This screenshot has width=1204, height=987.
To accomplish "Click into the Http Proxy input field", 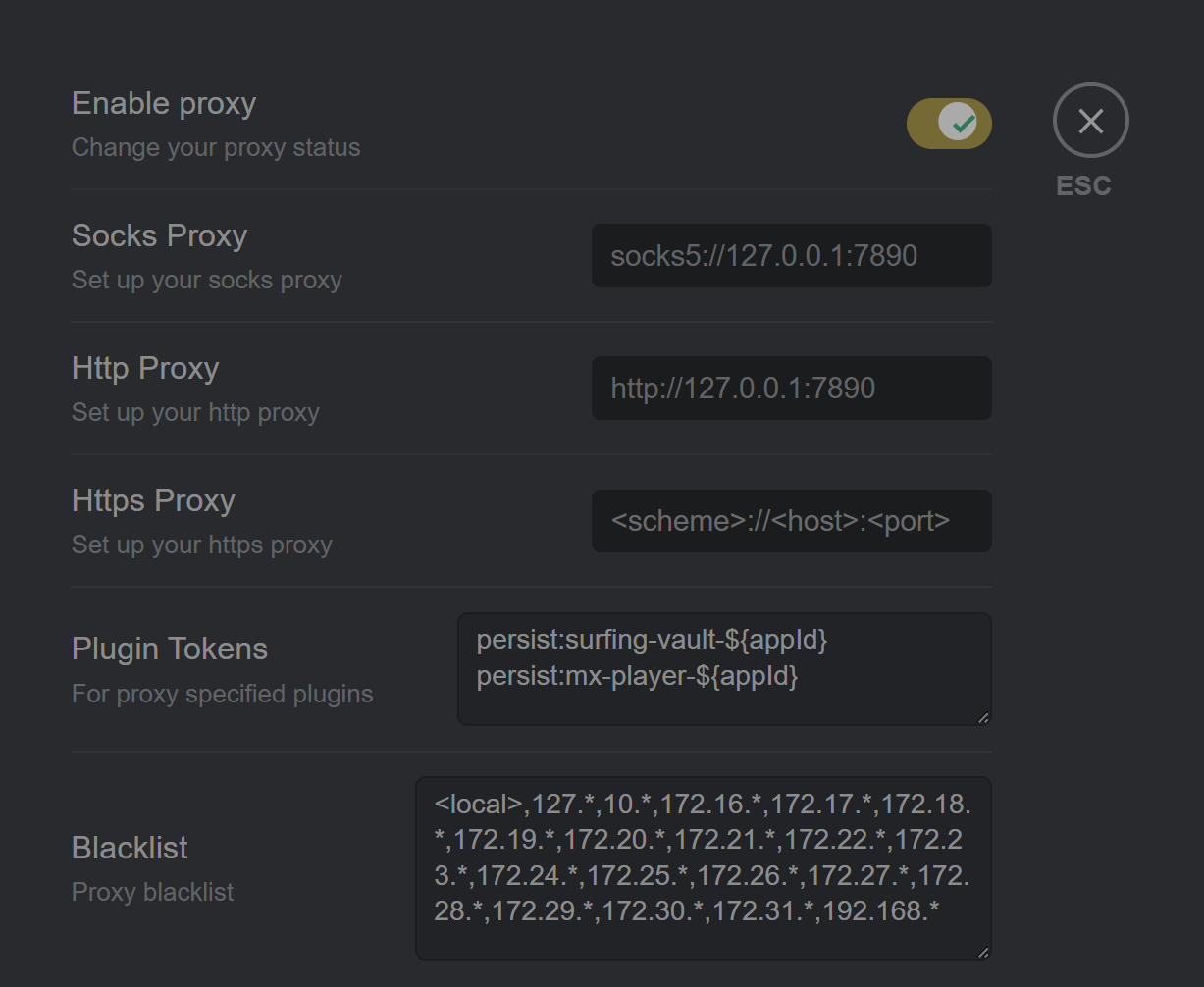I will pos(791,388).
